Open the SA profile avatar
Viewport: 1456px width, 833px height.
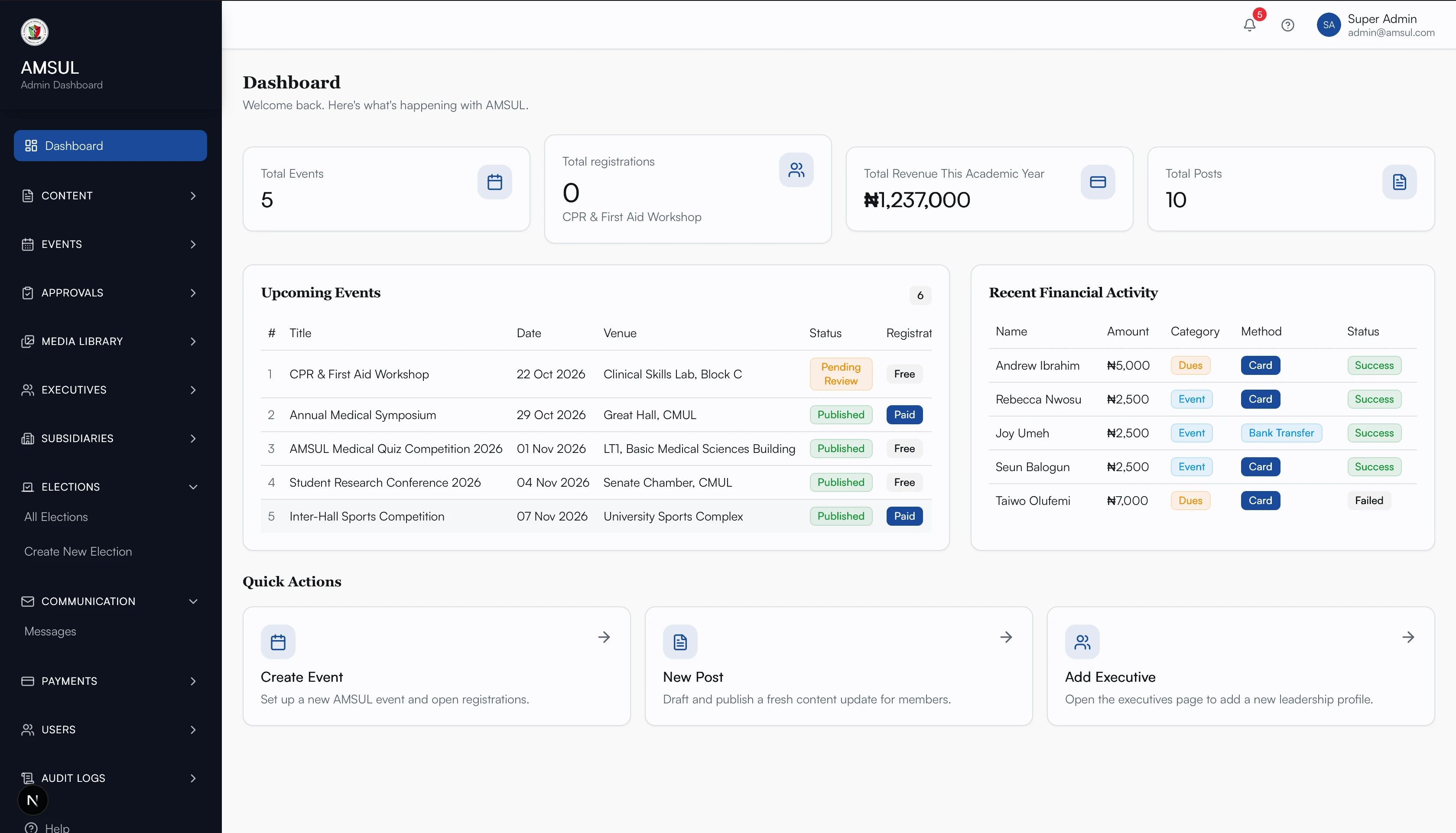(x=1329, y=25)
